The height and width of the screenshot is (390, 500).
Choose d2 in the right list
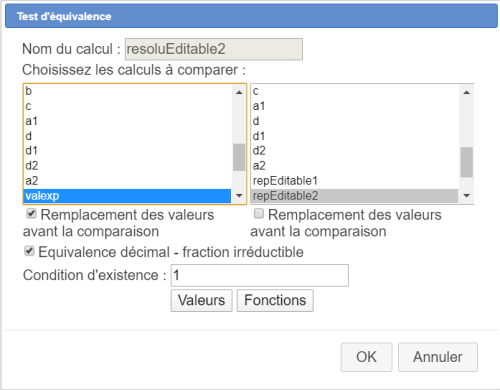(355, 151)
